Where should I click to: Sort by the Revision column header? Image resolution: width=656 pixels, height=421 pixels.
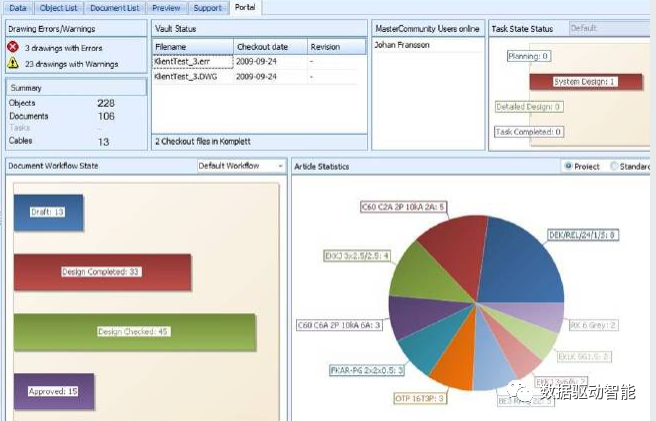tap(337, 47)
